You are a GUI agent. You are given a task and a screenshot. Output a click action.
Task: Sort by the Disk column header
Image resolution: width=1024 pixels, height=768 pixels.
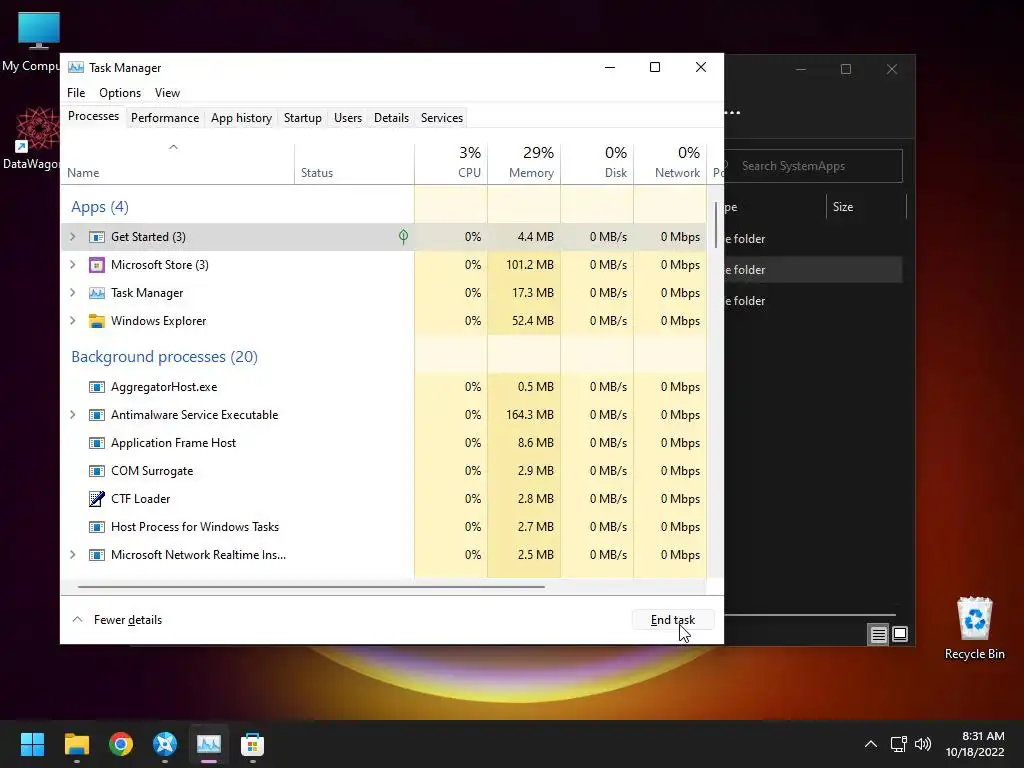click(x=597, y=163)
